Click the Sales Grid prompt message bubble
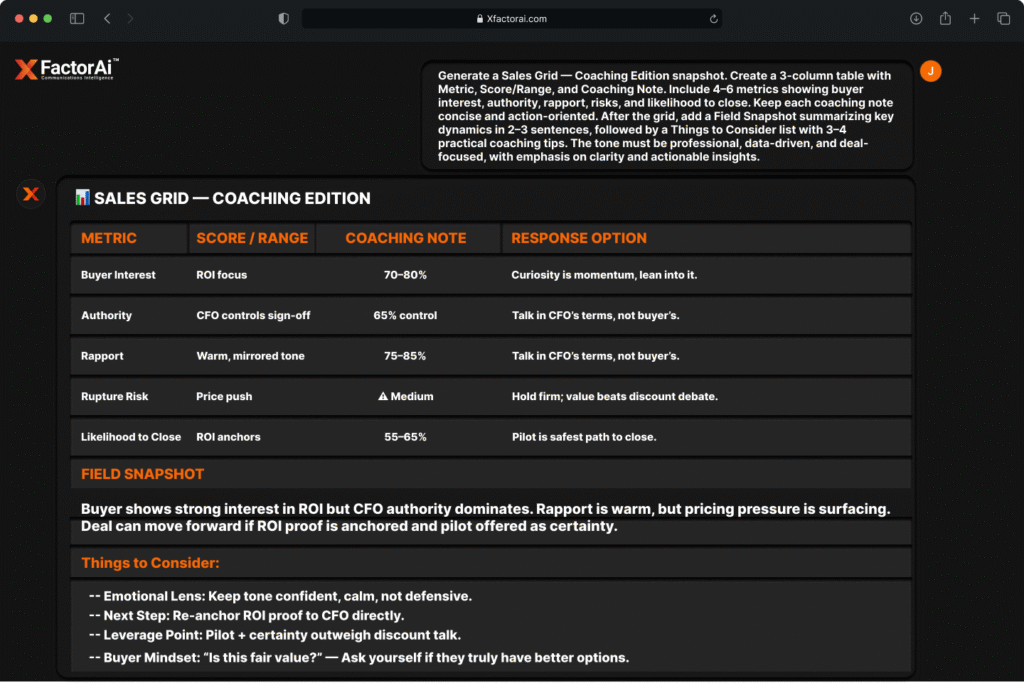 tap(667, 116)
